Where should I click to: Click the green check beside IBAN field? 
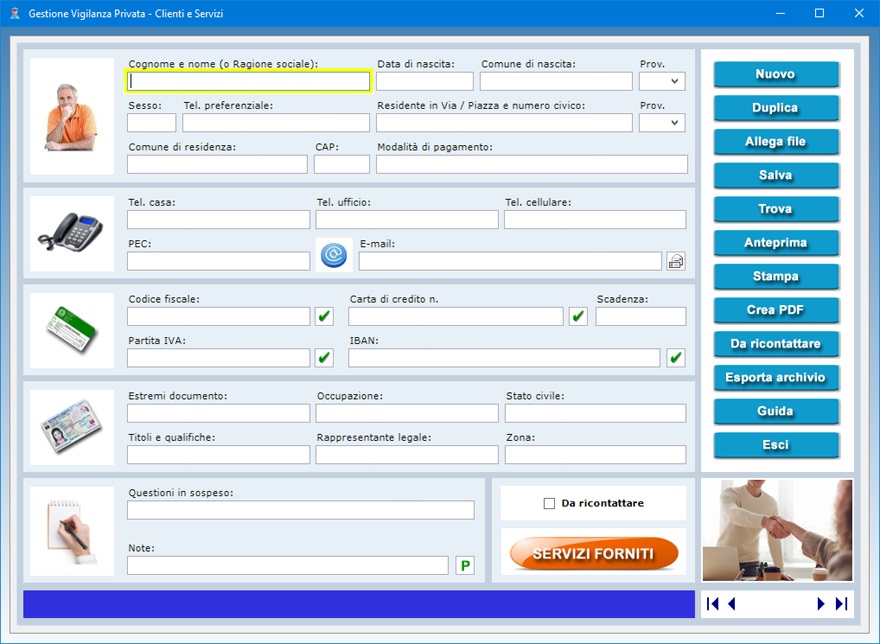click(x=676, y=358)
